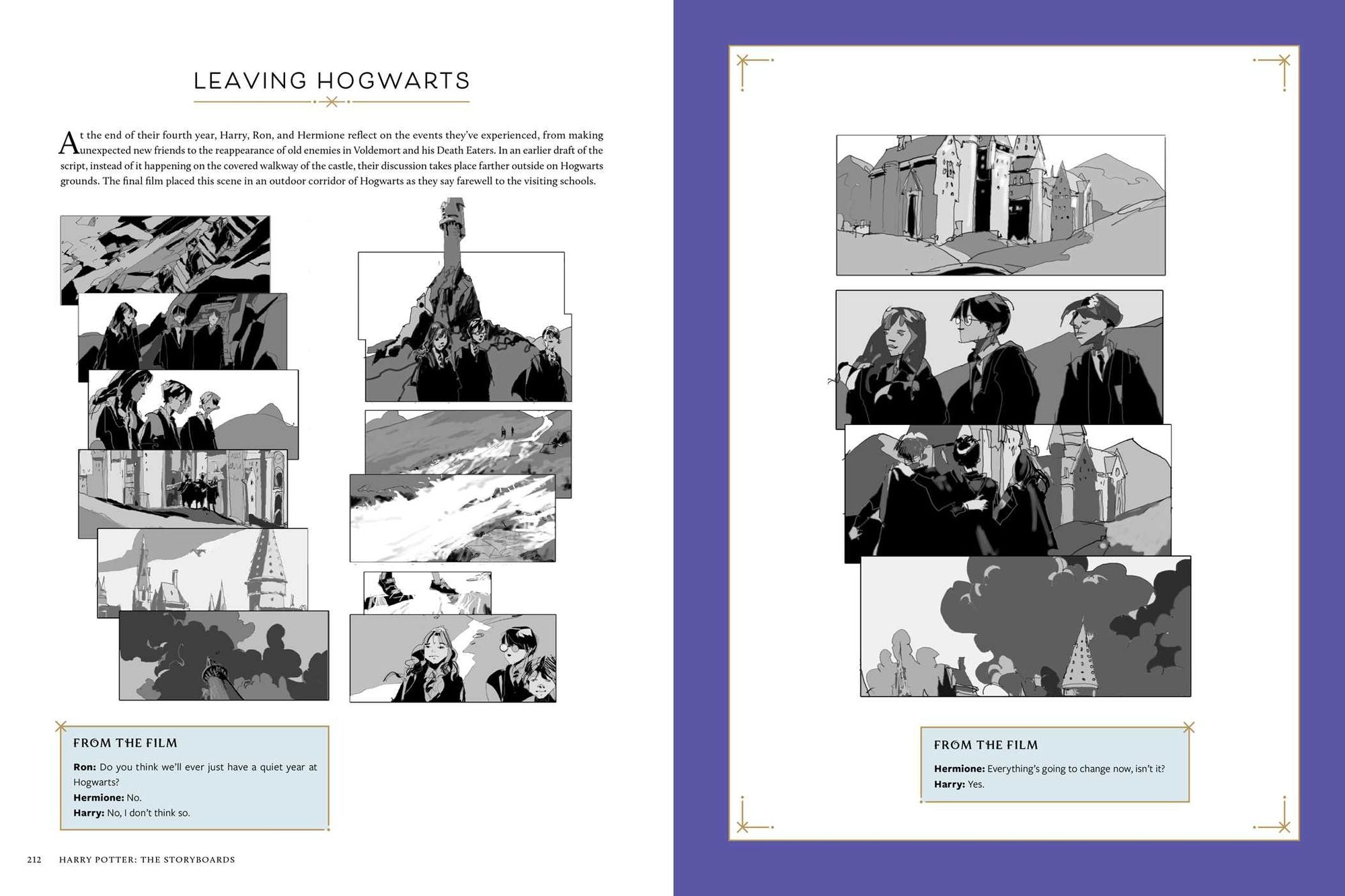Click the Leaving Hogwarts chapter heading
The height and width of the screenshot is (896, 1345).
click(332, 81)
